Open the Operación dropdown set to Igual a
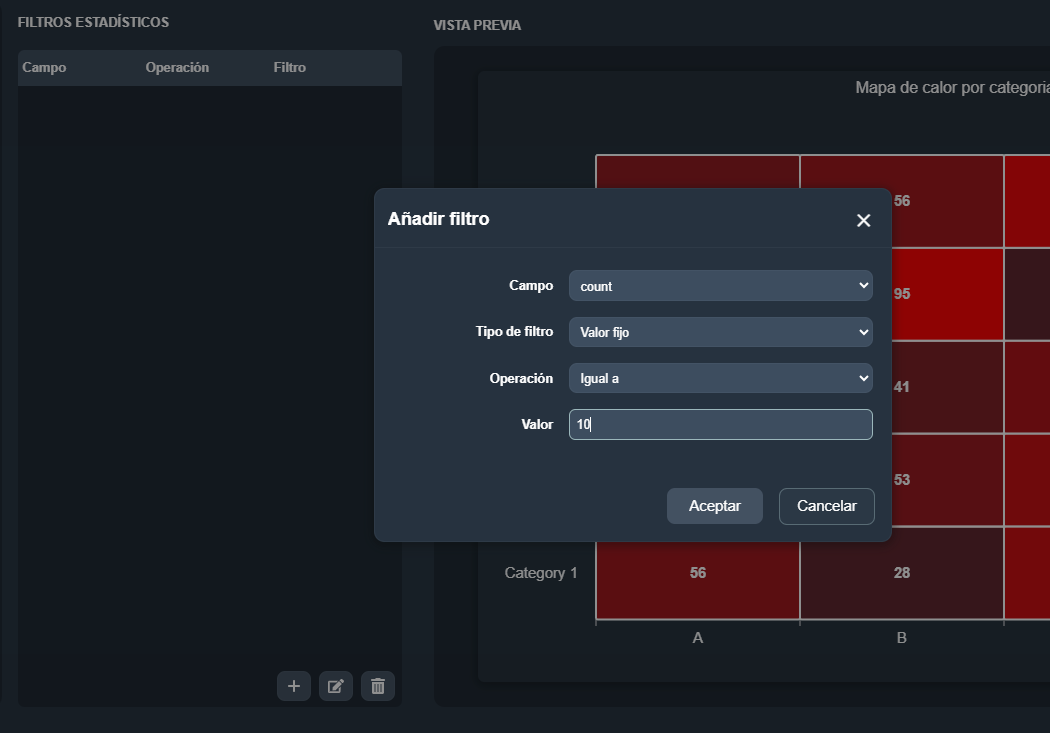This screenshot has width=1050, height=733. [x=720, y=378]
